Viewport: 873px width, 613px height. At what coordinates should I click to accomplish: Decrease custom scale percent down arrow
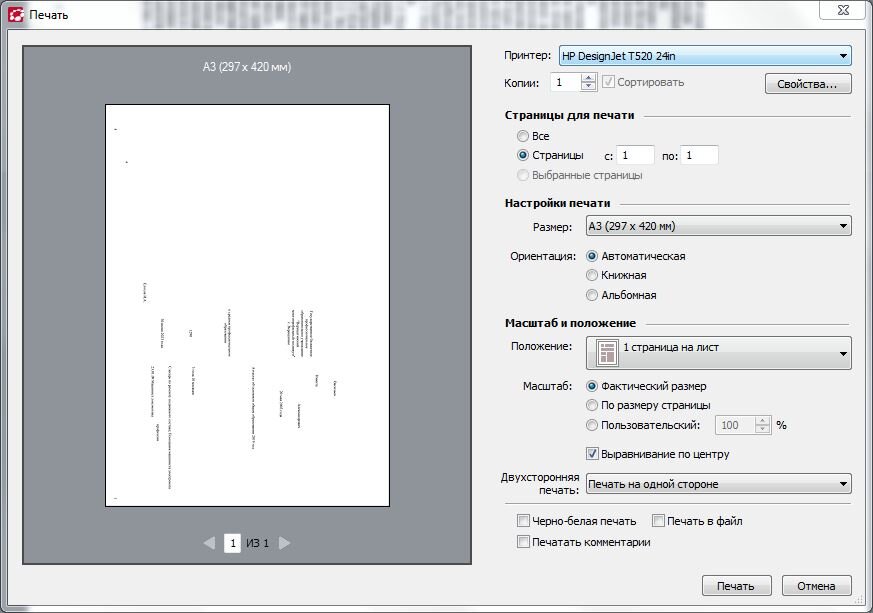tap(762, 429)
